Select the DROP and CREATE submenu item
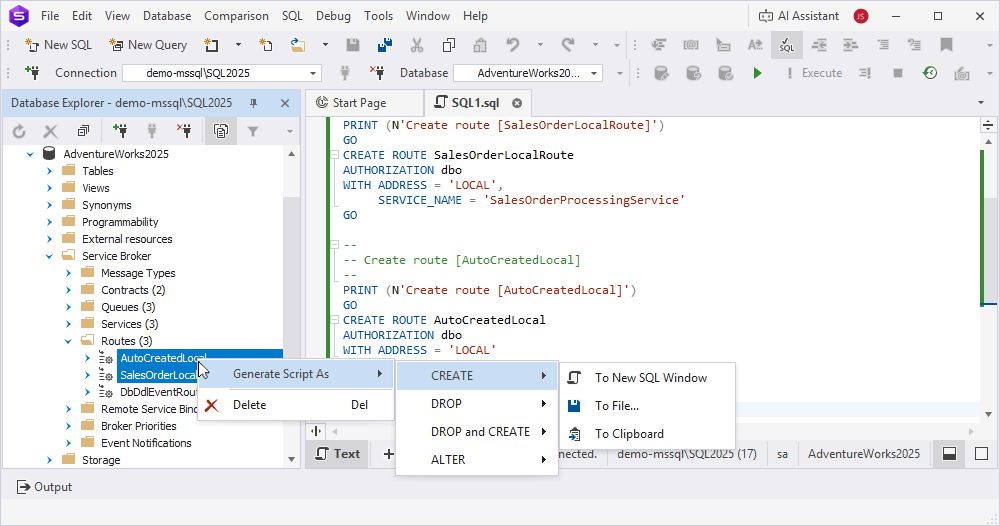This screenshot has width=1000, height=526. 477,432
